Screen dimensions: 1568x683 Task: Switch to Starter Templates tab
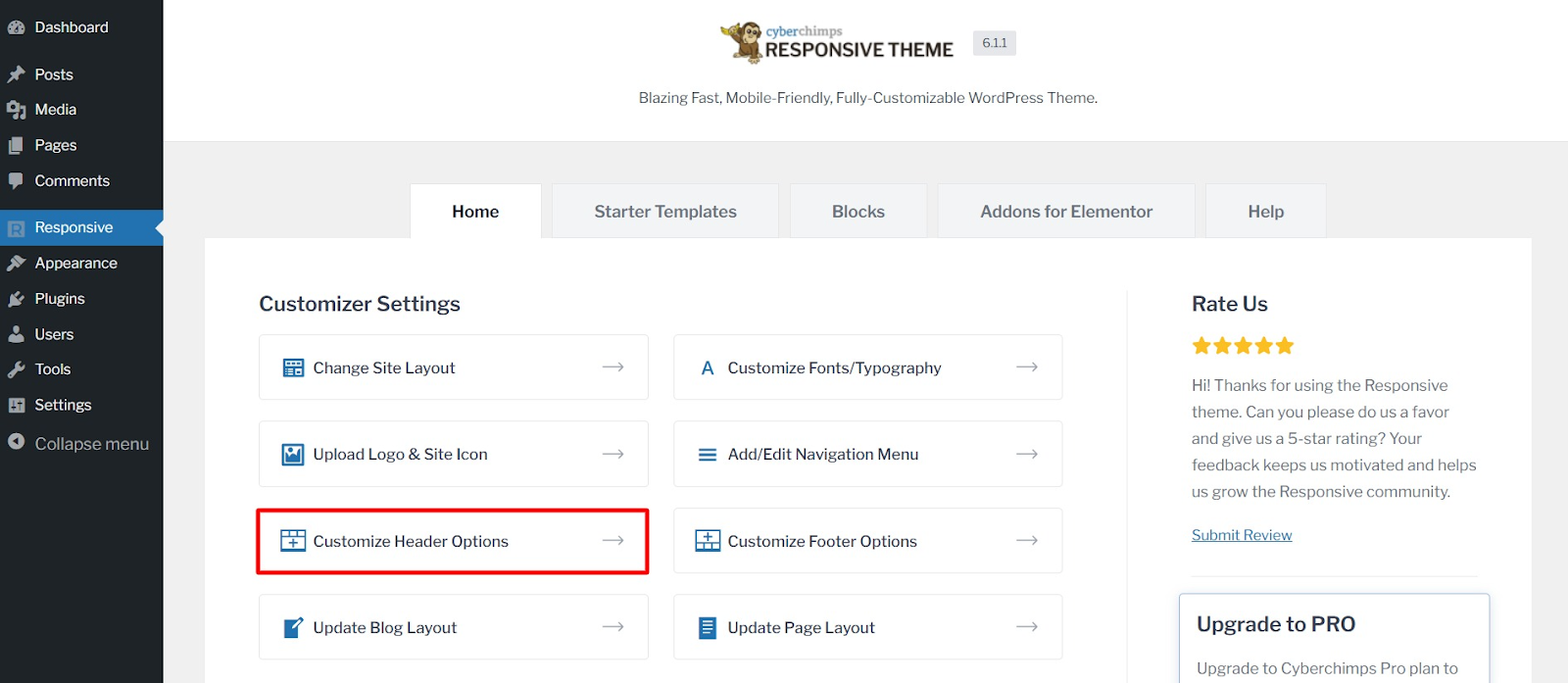click(665, 211)
